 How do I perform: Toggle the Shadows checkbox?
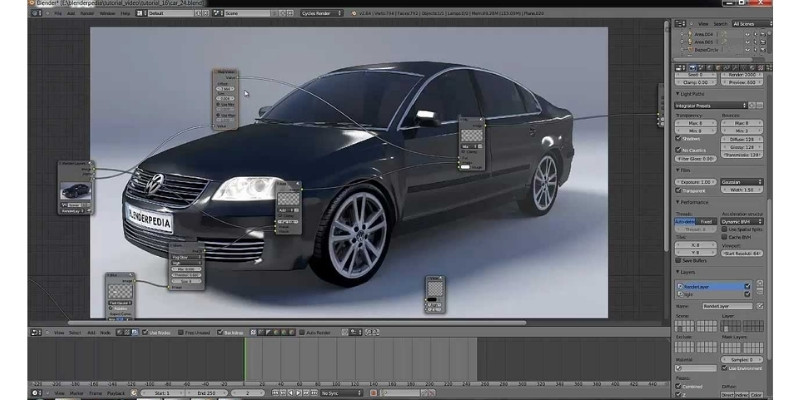(678, 138)
